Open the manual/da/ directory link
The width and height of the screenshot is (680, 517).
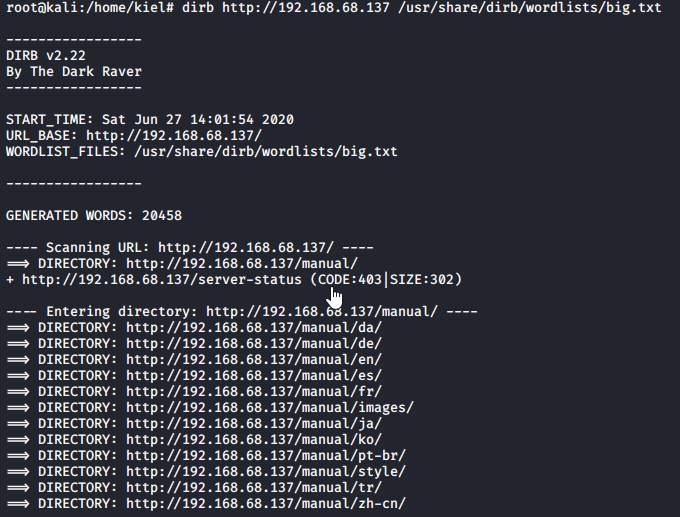click(254, 327)
